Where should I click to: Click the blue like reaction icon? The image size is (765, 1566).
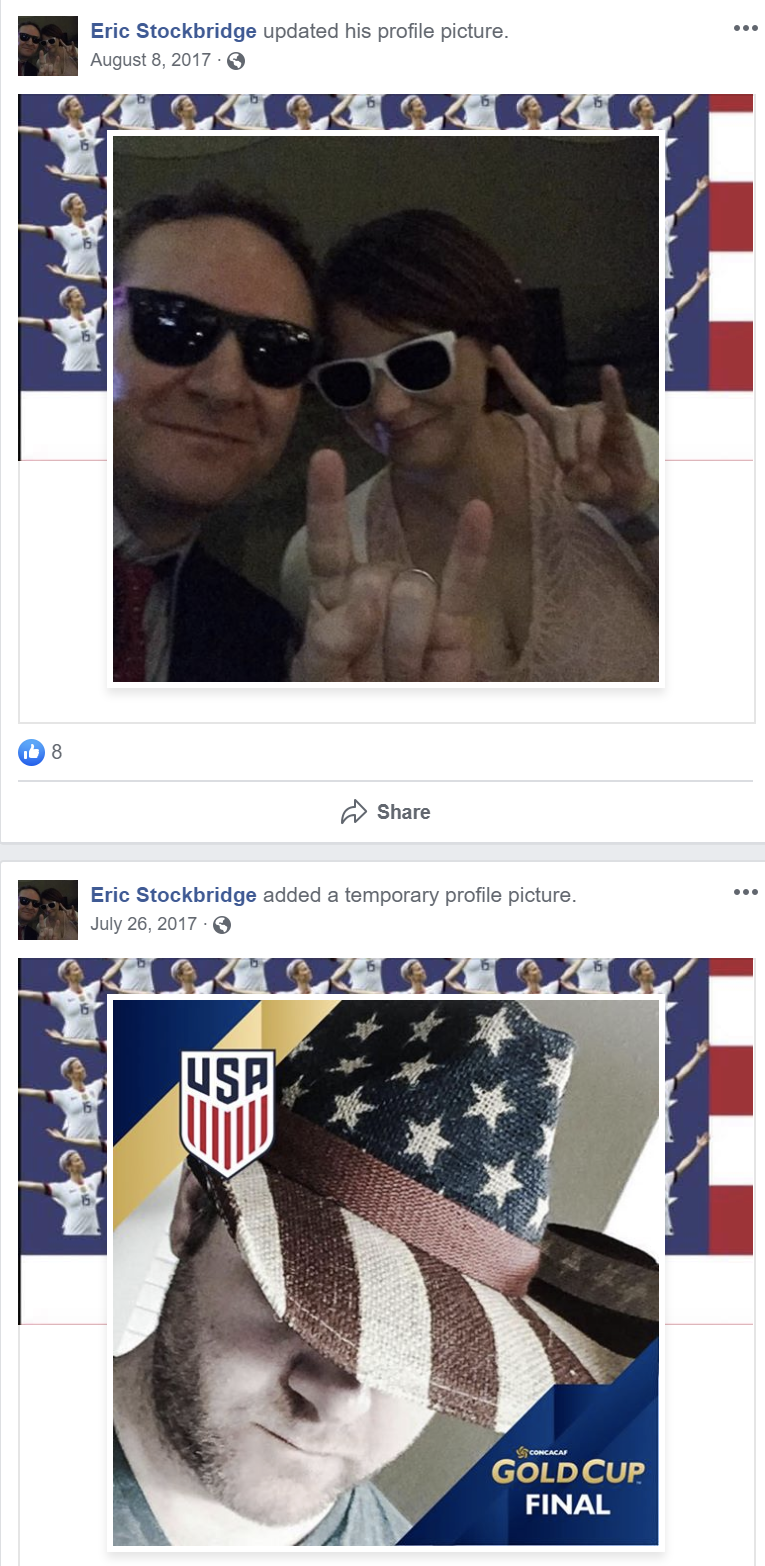[x=31, y=752]
